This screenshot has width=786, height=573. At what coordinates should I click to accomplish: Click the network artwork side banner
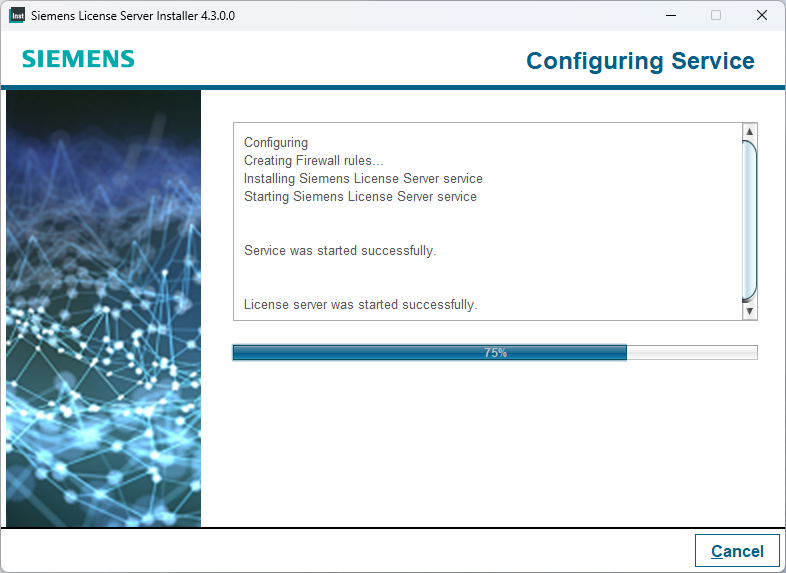coord(103,308)
